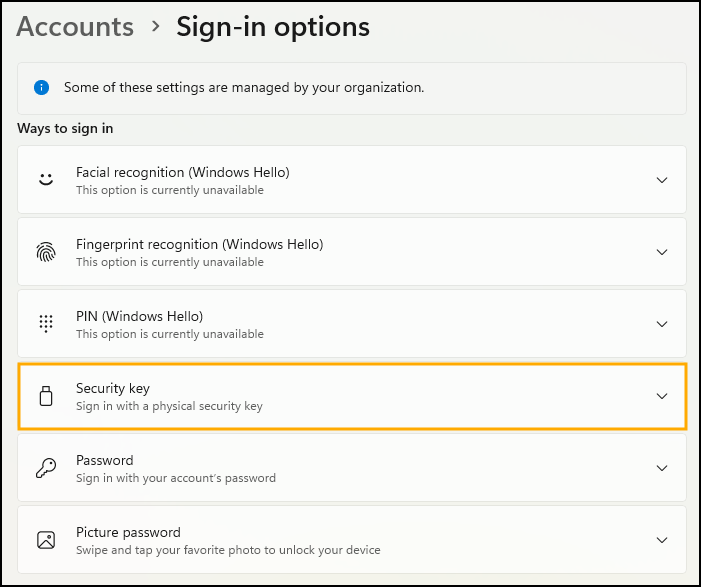Viewport: 701px width, 587px height.
Task: Expand the Password option chevron
Action: coord(661,468)
